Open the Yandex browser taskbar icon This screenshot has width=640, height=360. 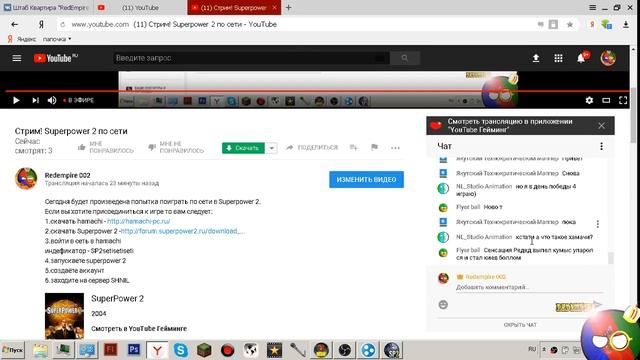(x=157, y=350)
